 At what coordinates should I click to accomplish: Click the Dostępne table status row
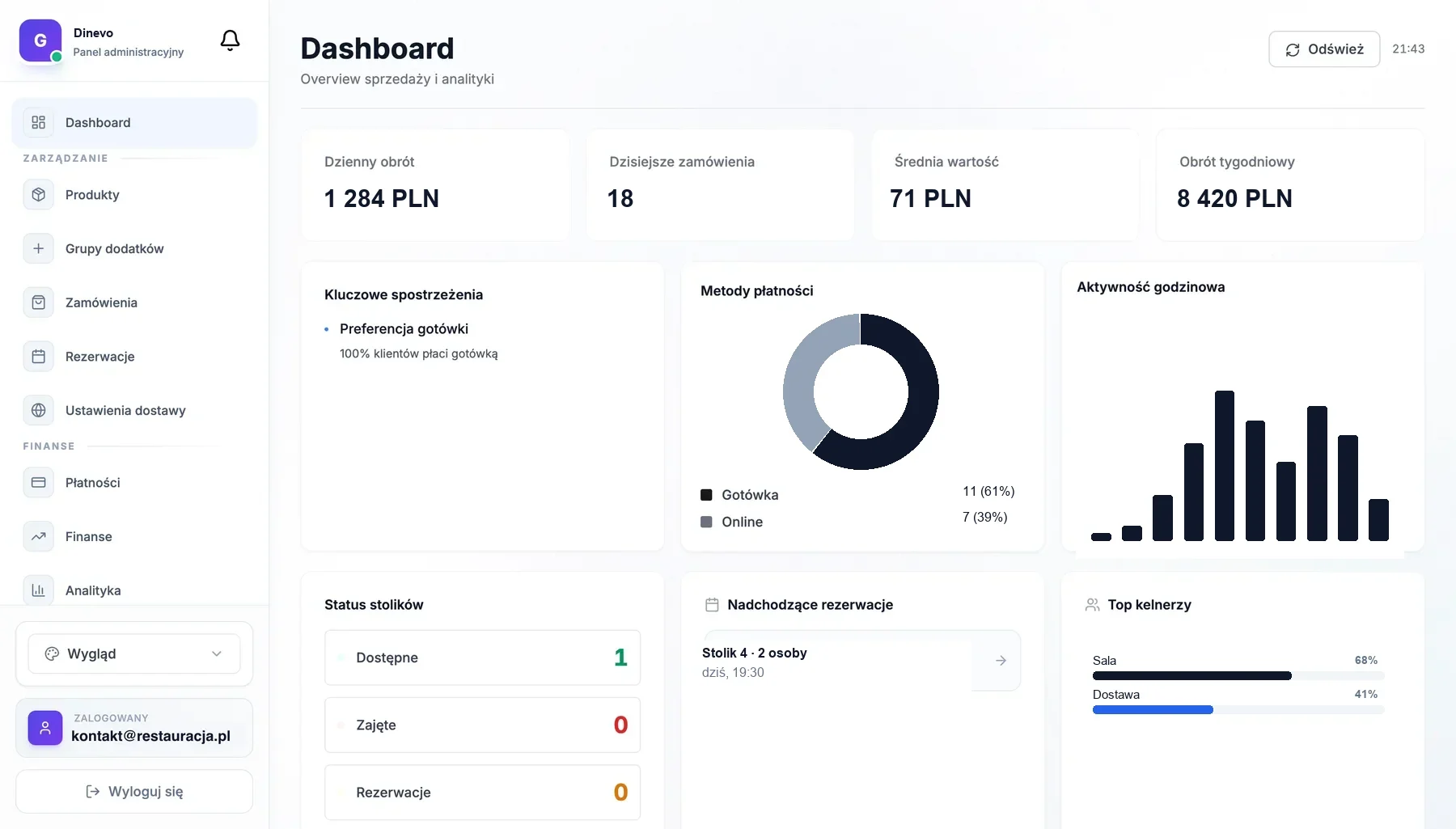(482, 658)
